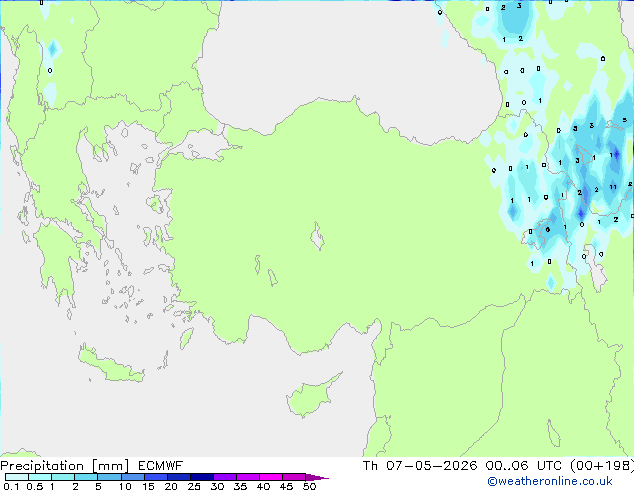Select the 25–30 mm dark navy swatch
The width and height of the screenshot is (634, 490).
[201, 477]
